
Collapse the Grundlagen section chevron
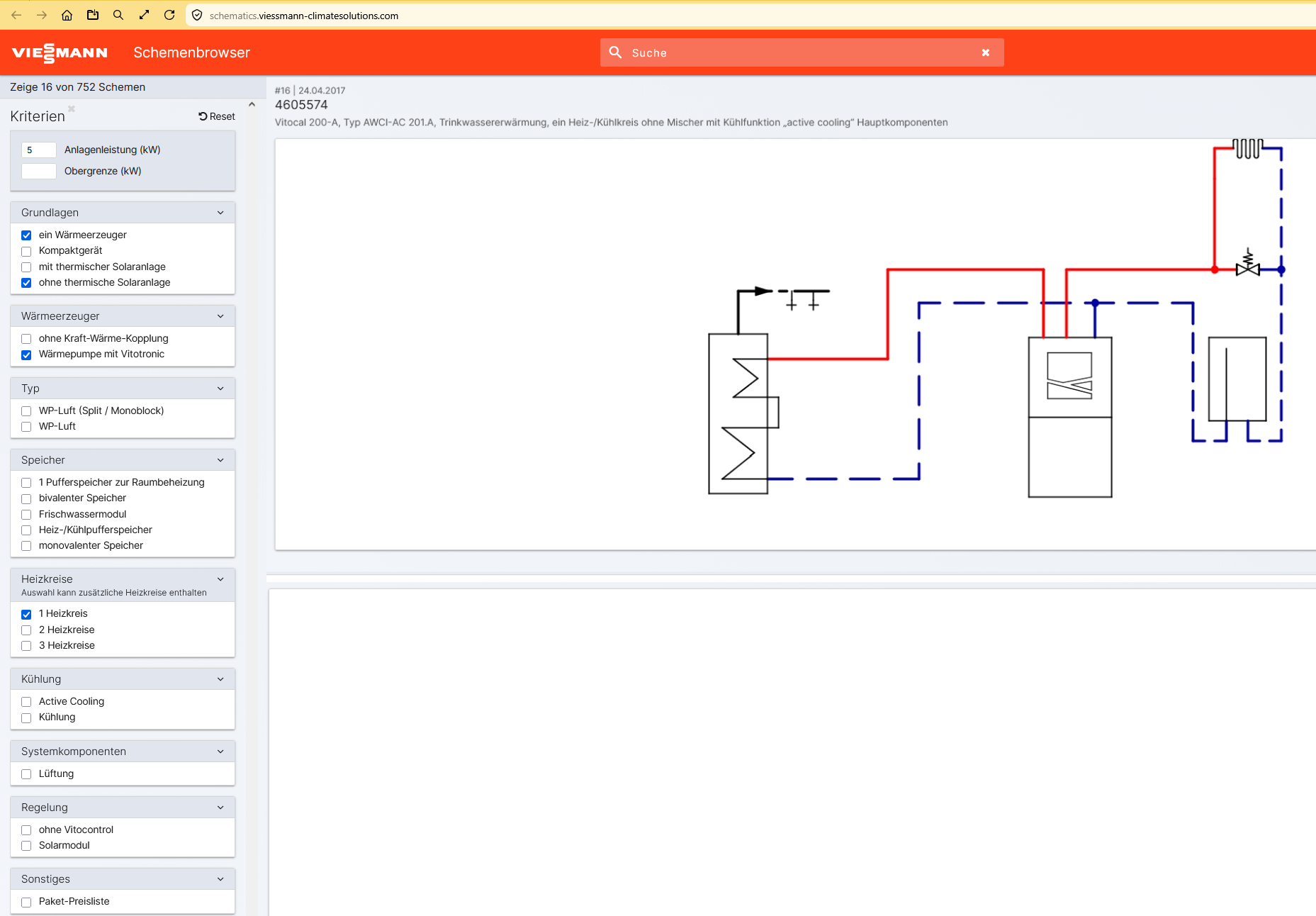click(x=220, y=213)
